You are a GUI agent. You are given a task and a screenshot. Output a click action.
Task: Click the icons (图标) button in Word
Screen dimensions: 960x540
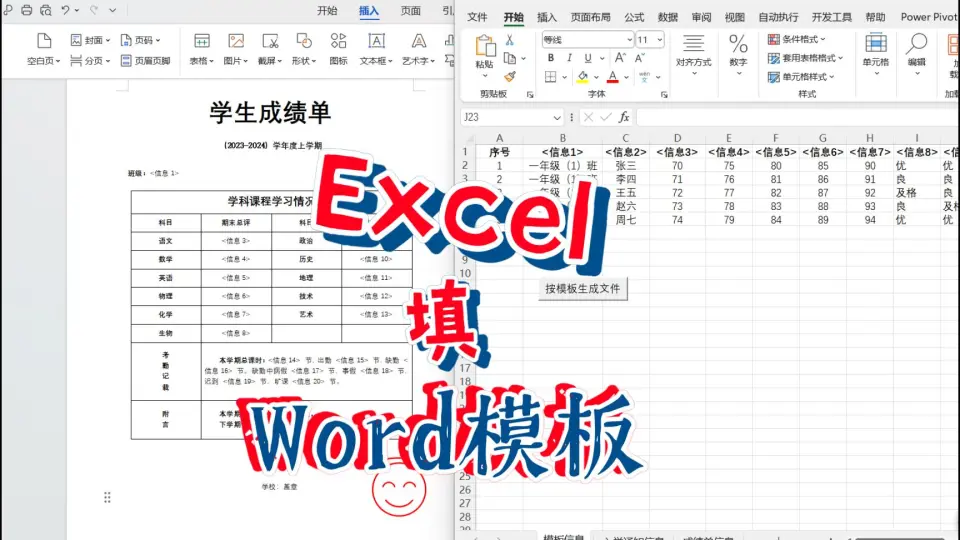(x=338, y=49)
